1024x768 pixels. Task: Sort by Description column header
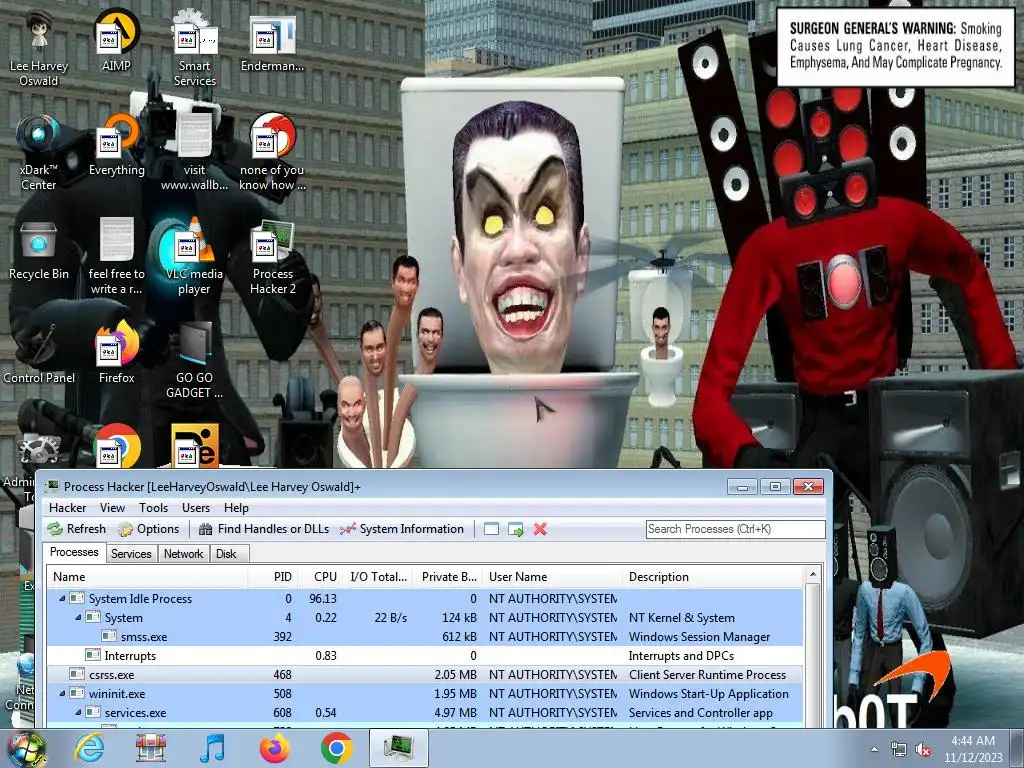(713, 577)
